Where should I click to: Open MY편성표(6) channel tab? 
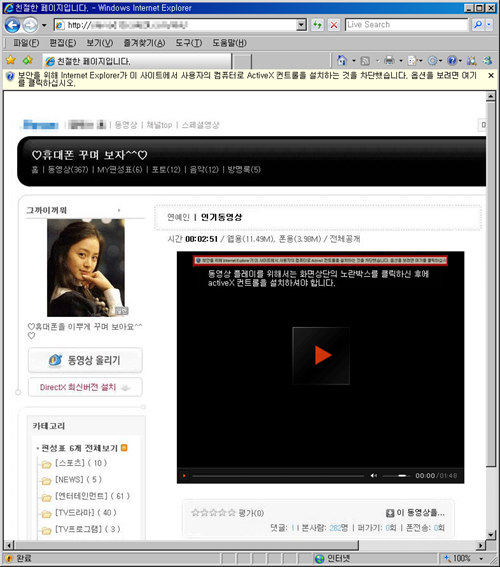(x=120, y=170)
